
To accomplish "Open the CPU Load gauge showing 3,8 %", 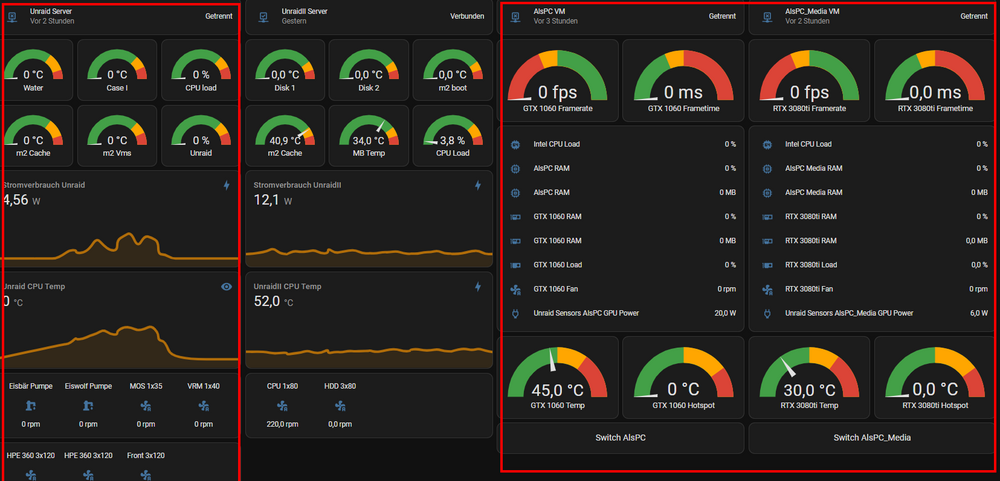I will click(x=452, y=135).
